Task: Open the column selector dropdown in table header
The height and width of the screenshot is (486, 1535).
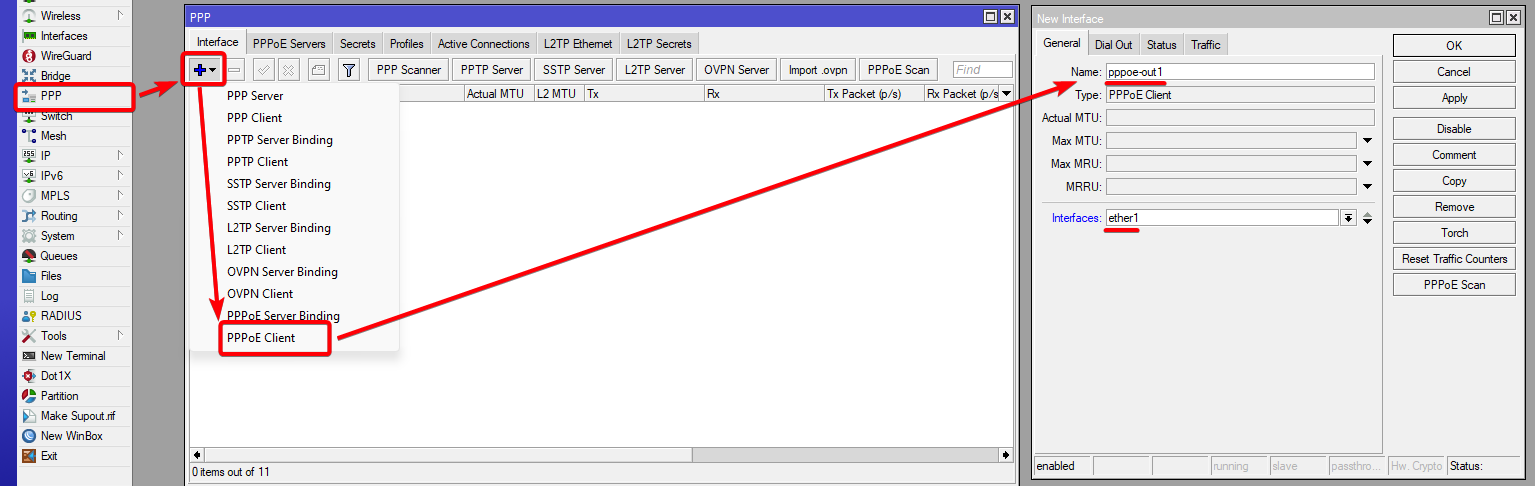Action: coord(1006,93)
